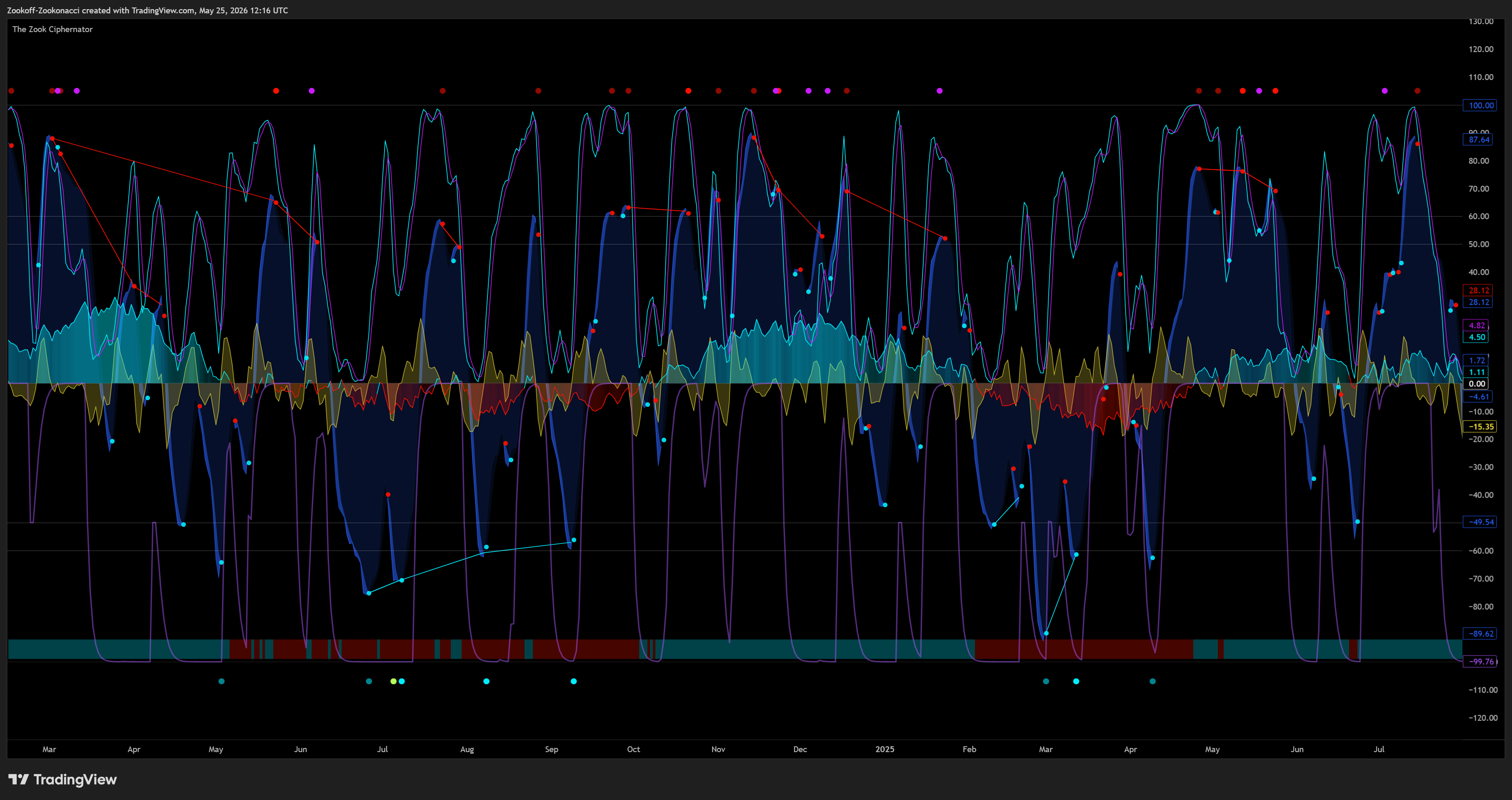Click the Feb label on the time axis

click(x=970, y=750)
